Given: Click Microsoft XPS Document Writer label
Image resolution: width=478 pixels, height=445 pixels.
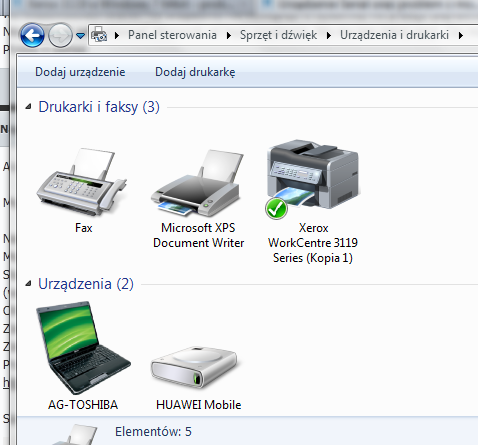Looking at the screenshot, I should (199, 235).
